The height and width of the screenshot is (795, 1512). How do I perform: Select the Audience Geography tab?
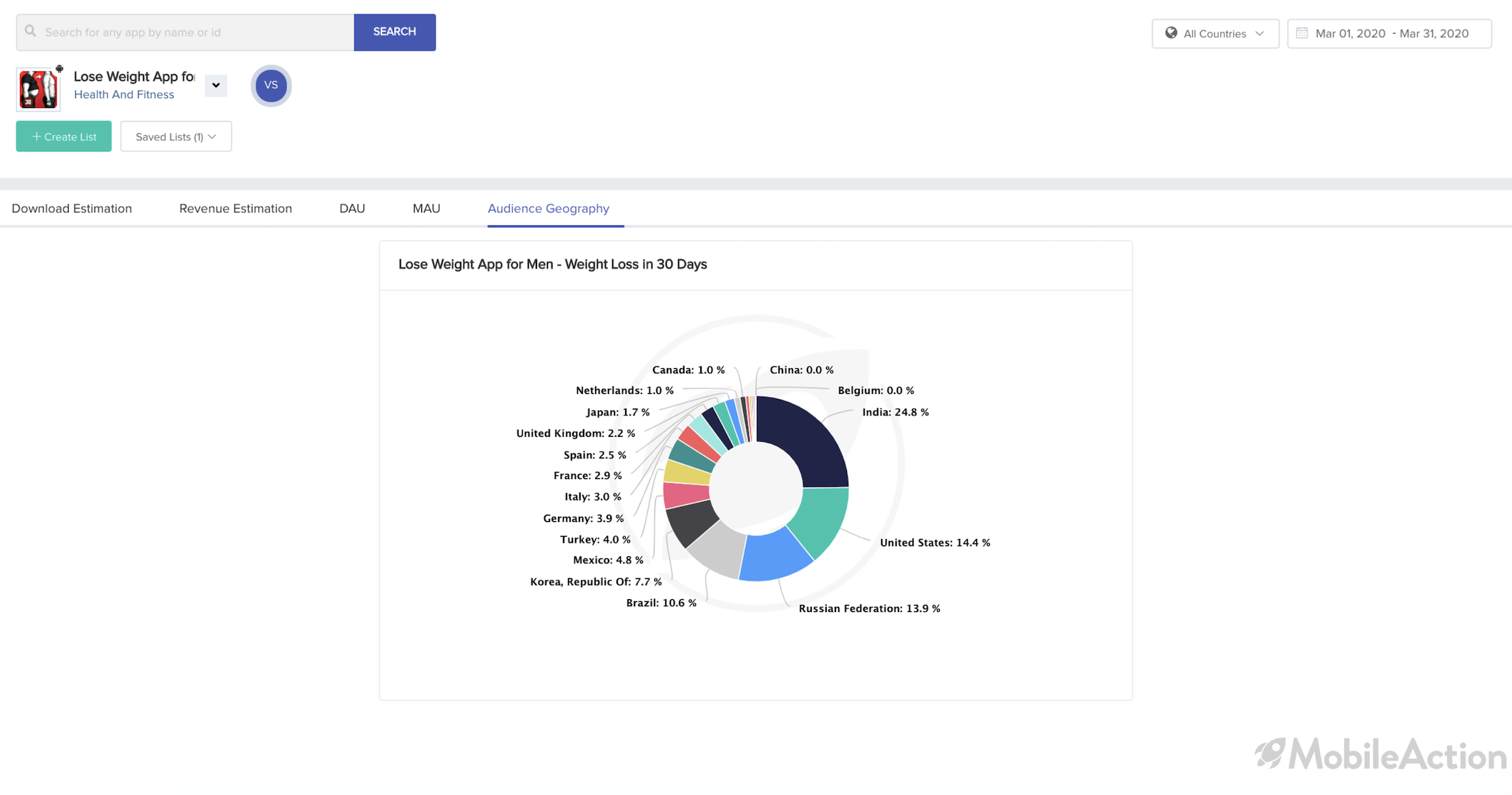click(548, 208)
